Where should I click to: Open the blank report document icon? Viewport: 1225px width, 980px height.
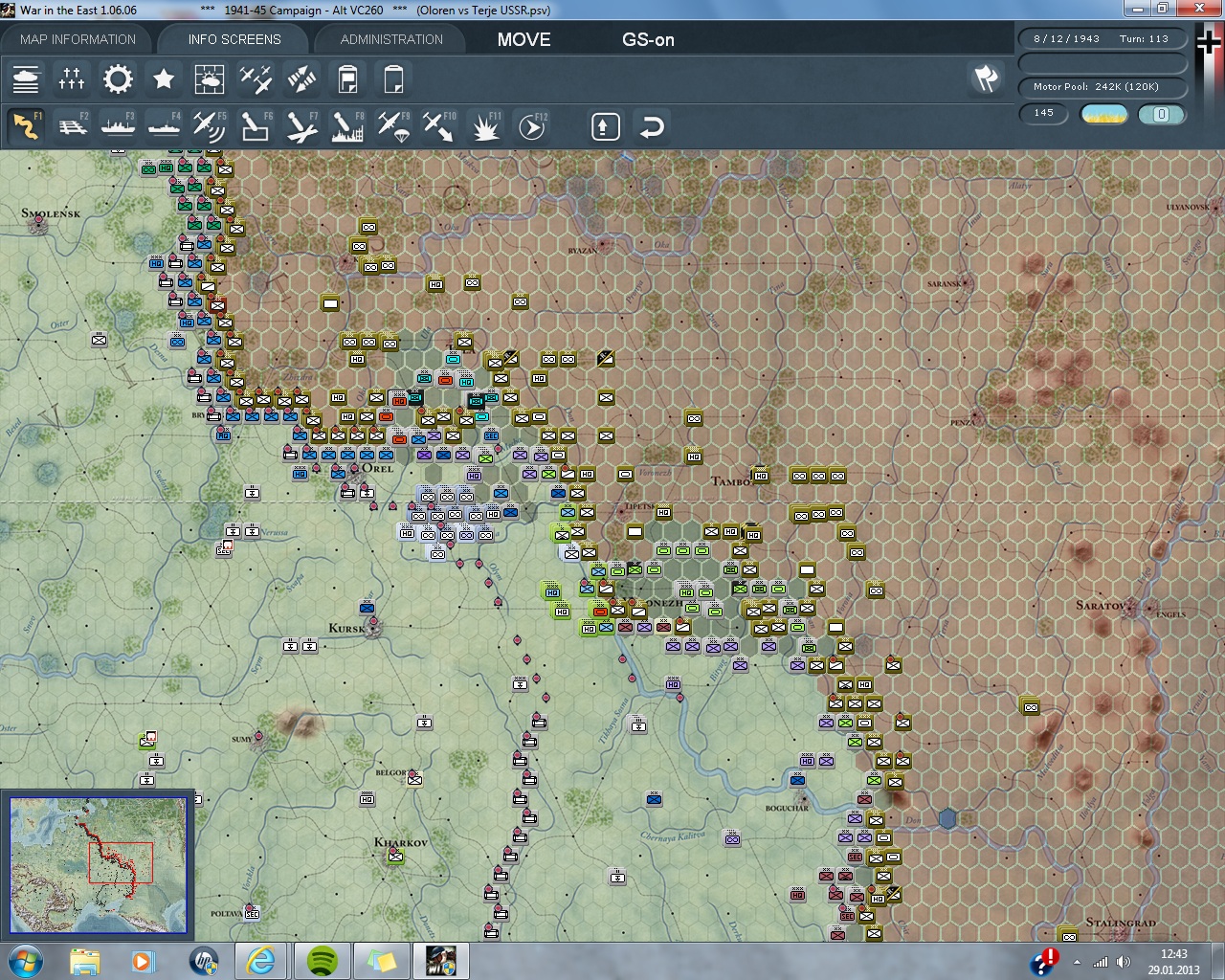coord(393,79)
